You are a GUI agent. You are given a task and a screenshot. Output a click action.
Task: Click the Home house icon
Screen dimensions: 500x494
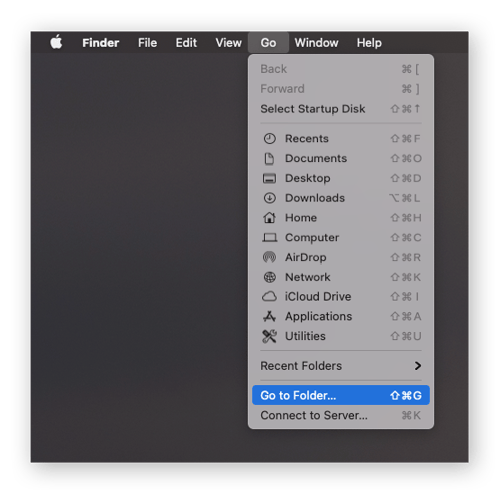pos(269,217)
